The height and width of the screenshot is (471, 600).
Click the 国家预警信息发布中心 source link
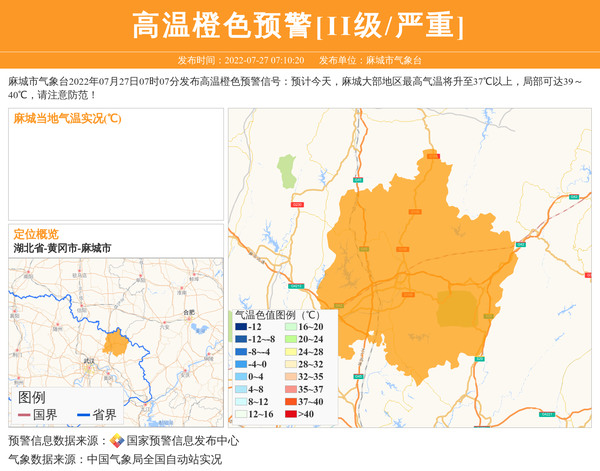(x=182, y=441)
